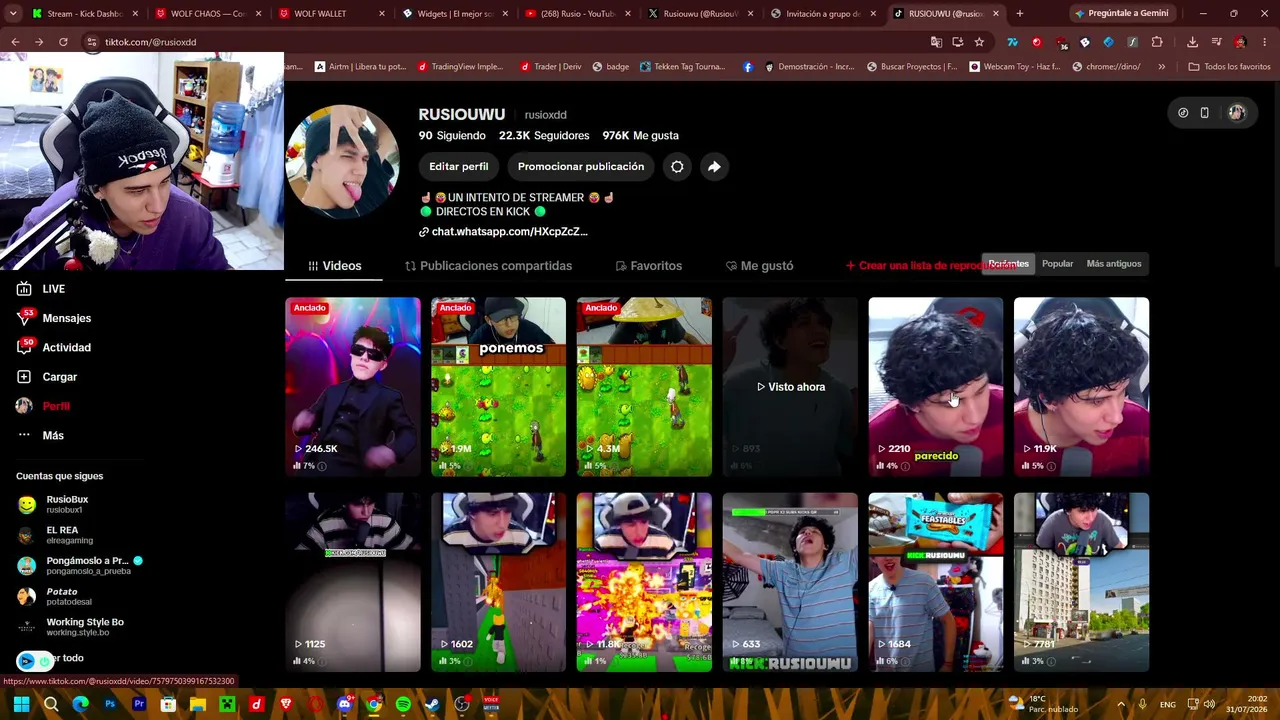
Task: Switch to the Rusio YouTube tab
Action: click(x=579, y=14)
